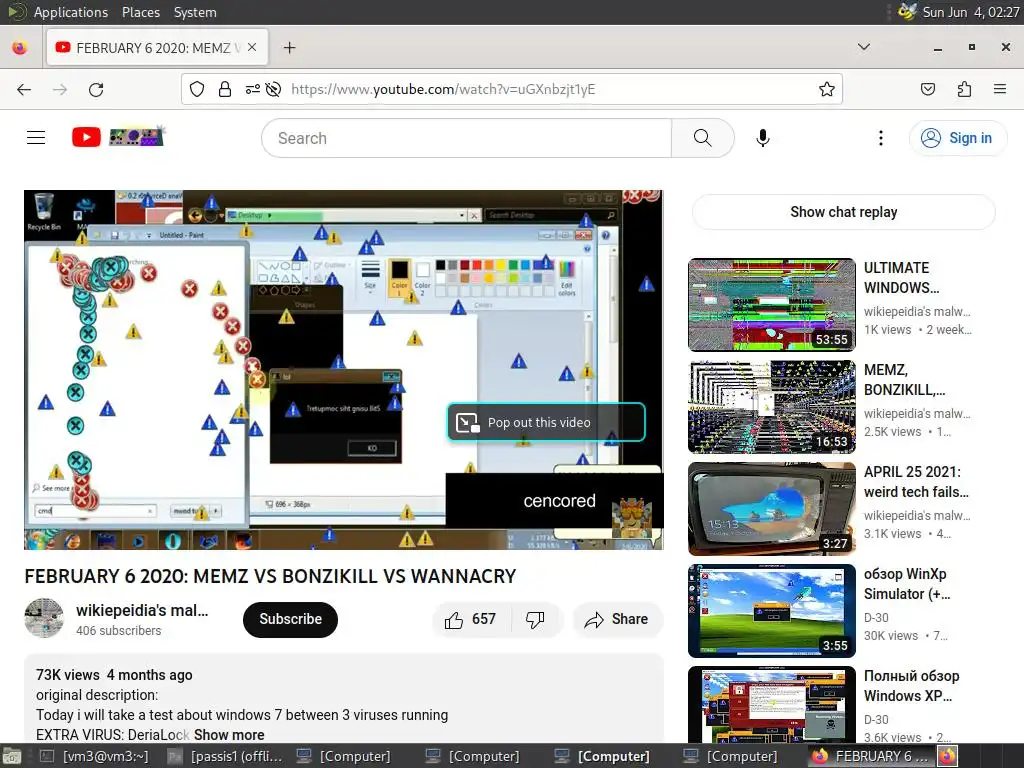Click the main video player
Screen dimensions: 1024x768
click(x=344, y=370)
